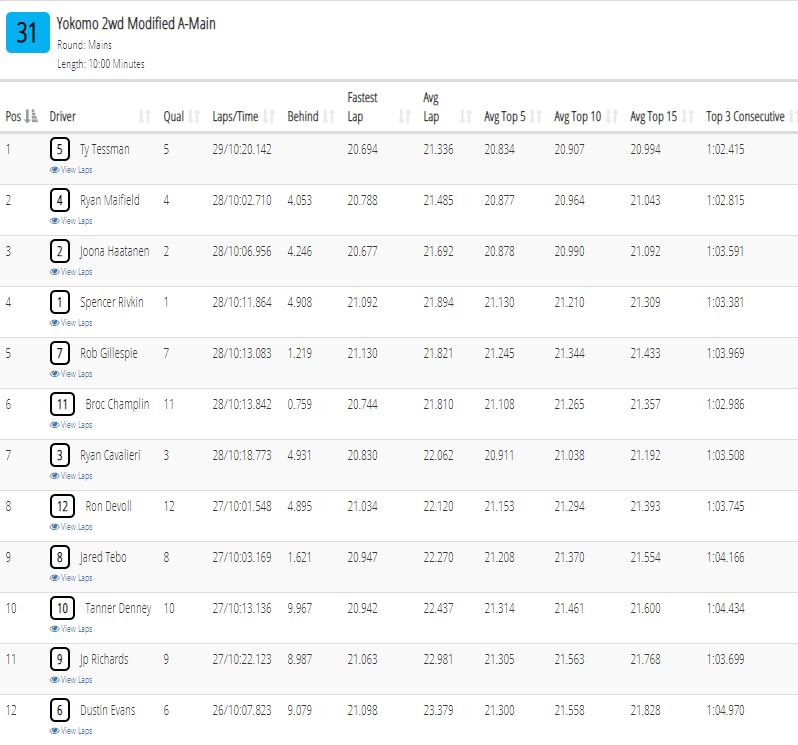Sort by the Driver column arrows
The image size is (798, 745).
click(x=145, y=117)
